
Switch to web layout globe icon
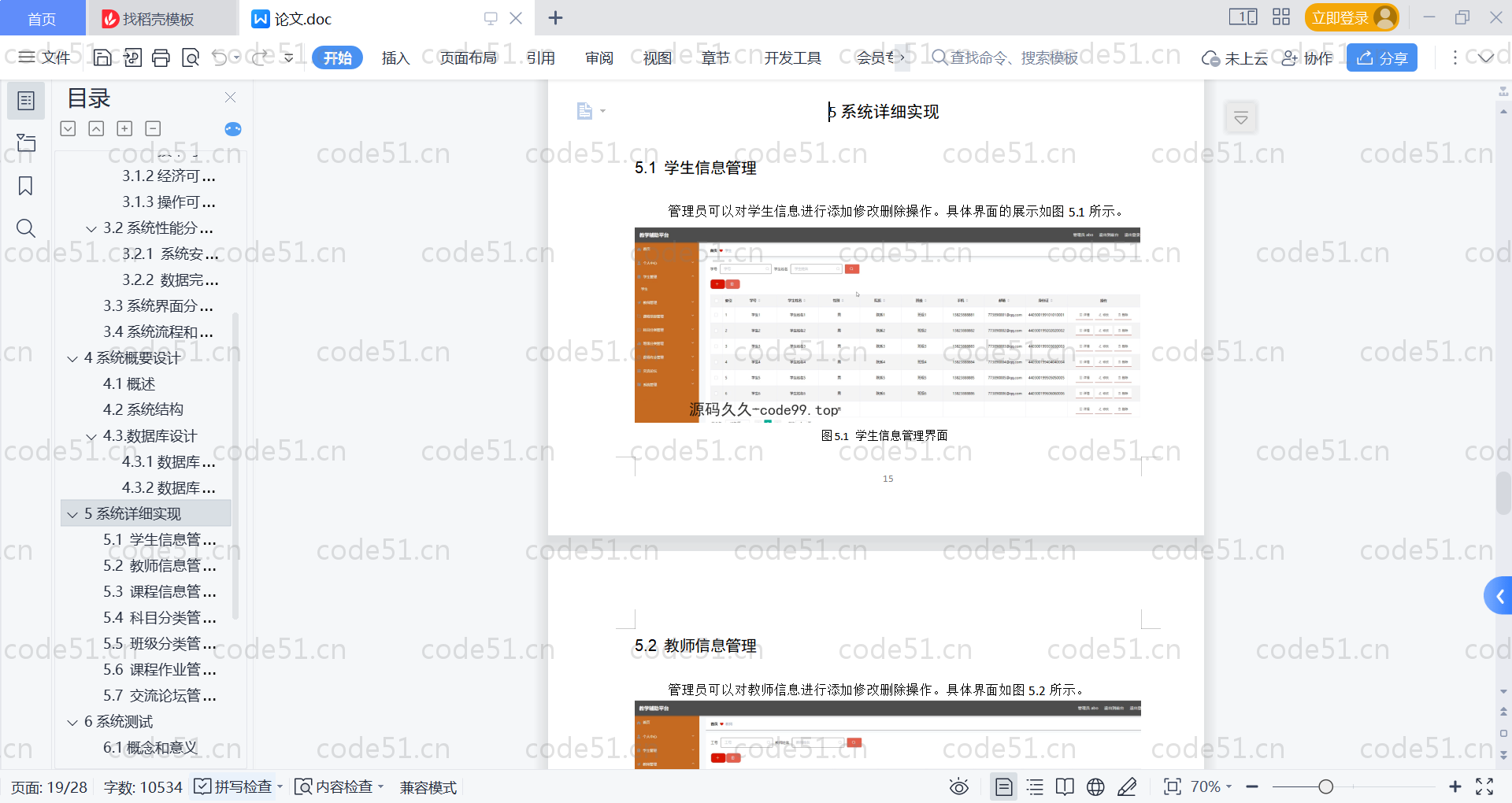pos(1095,786)
